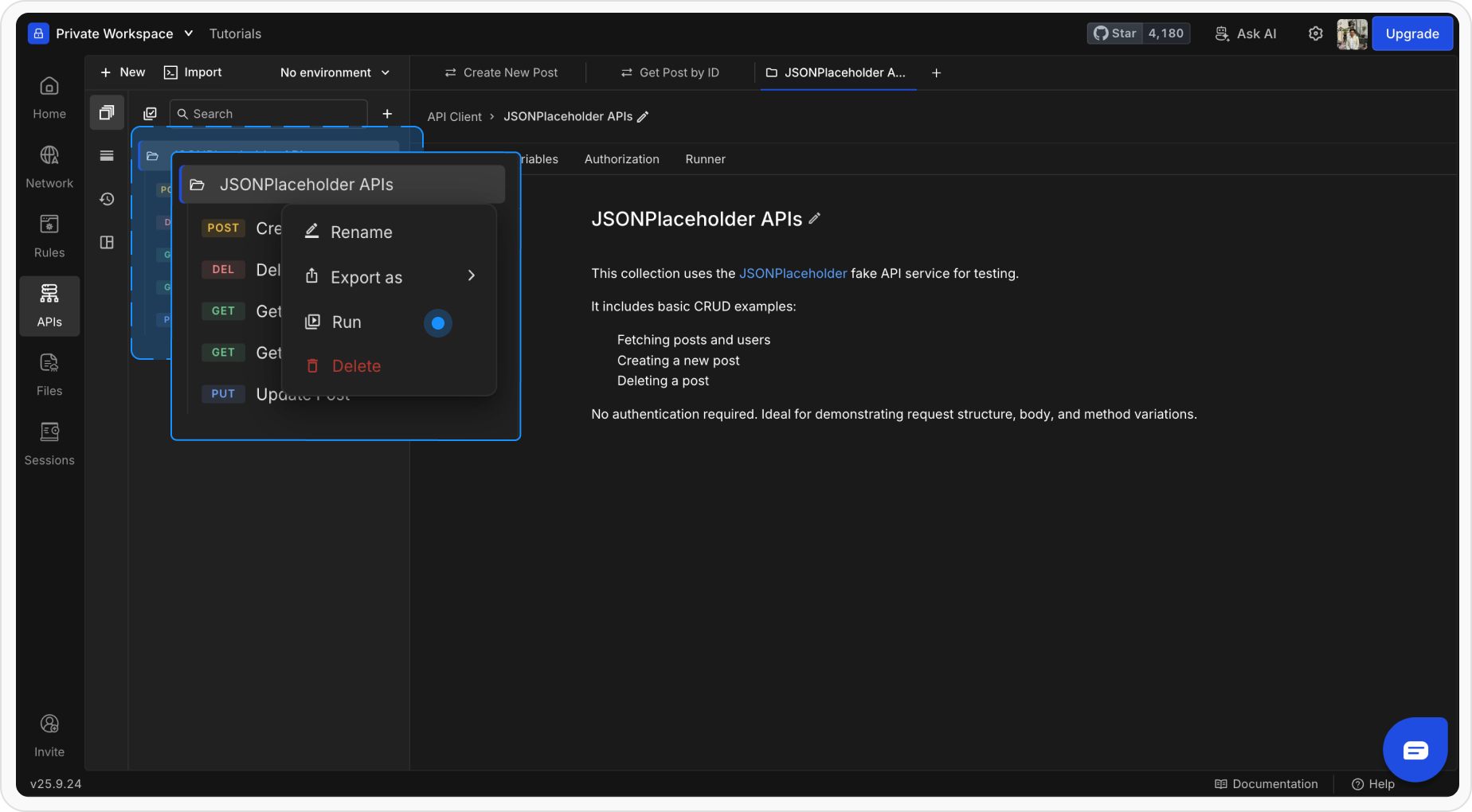
Task: Open the chat support bubble
Action: (1415, 749)
